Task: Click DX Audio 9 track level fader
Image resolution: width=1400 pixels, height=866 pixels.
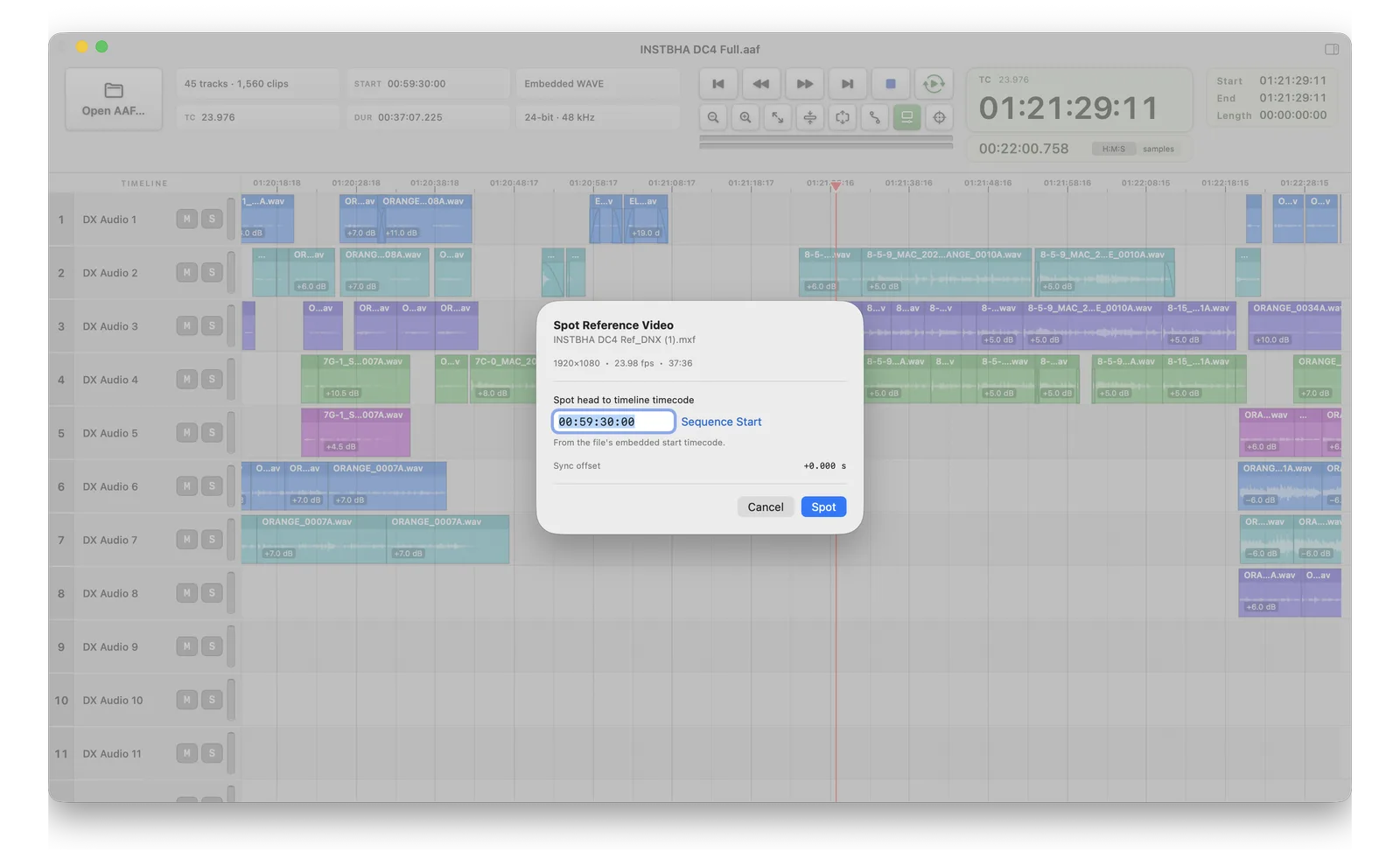Action: [231, 646]
